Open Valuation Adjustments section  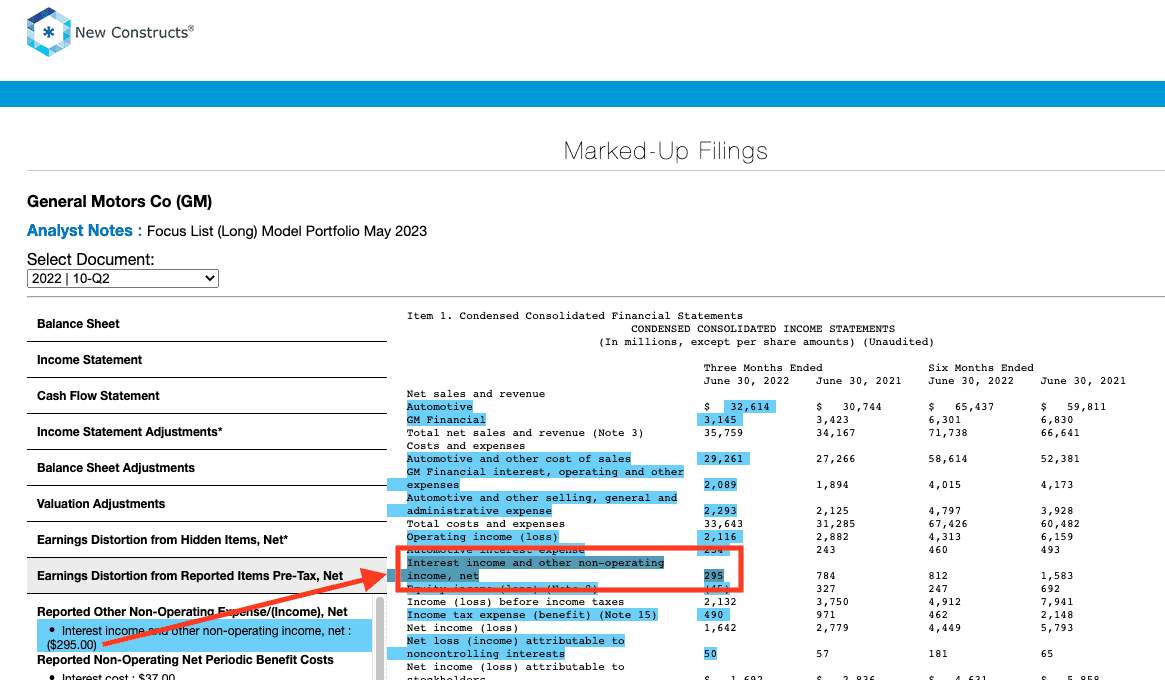(207, 504)
